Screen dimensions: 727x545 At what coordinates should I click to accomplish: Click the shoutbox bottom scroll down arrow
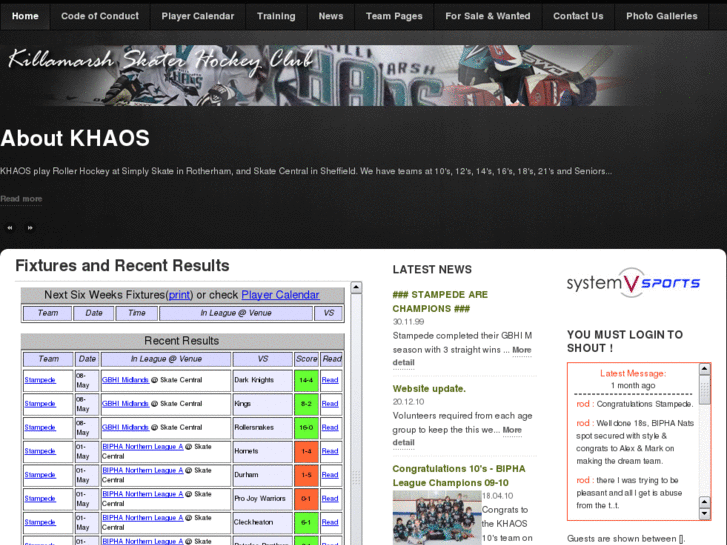coord(704,513)
